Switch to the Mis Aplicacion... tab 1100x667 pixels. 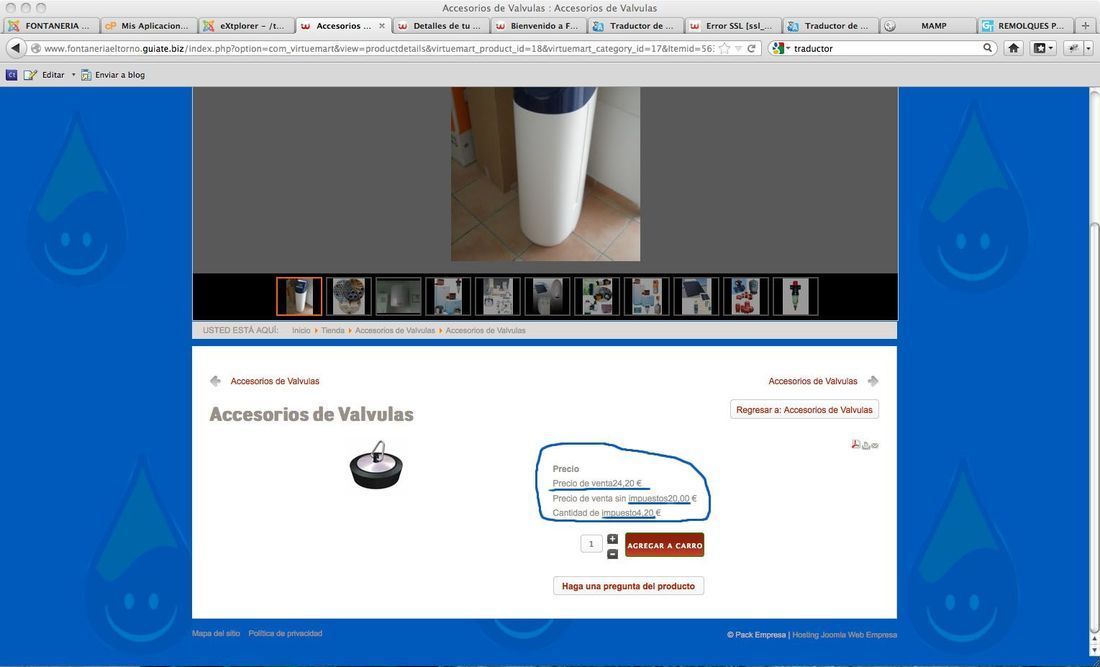[149, 26]
